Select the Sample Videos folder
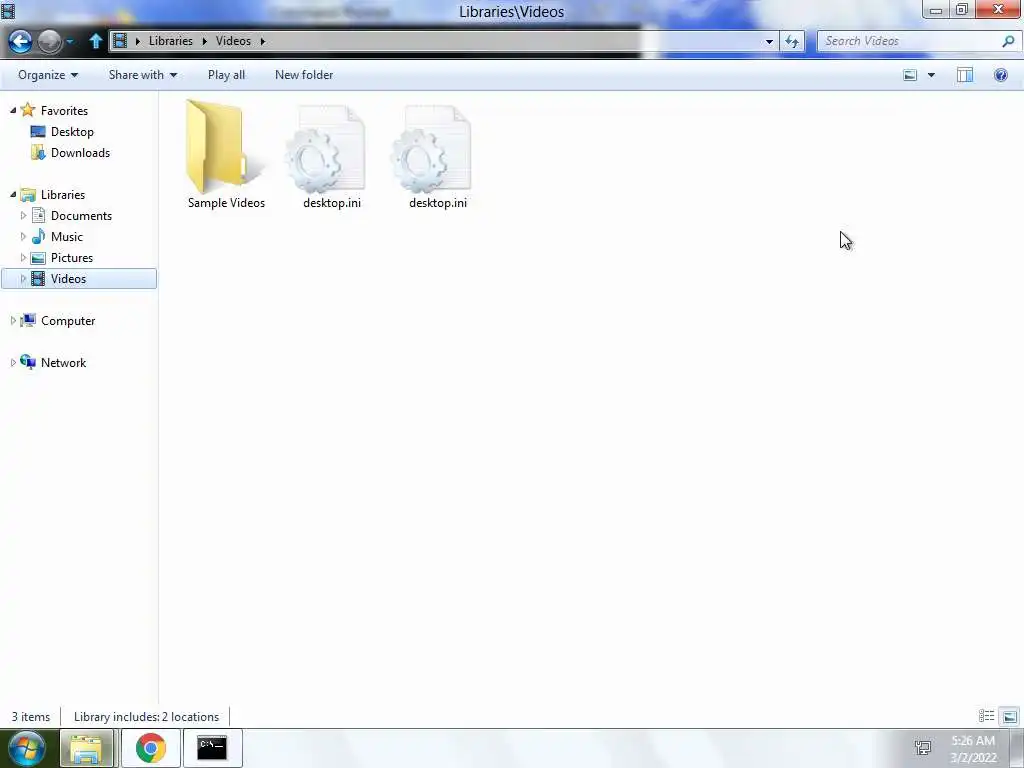The width and height of the screenshot is (1024, 768). pyautogui.click(x=226, y=155)
